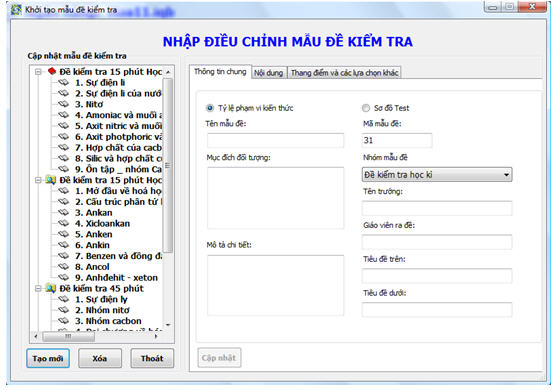Click red icon of first Đề kiểm tra 15 phút
The image size is (558, 390).
[52, 71]
